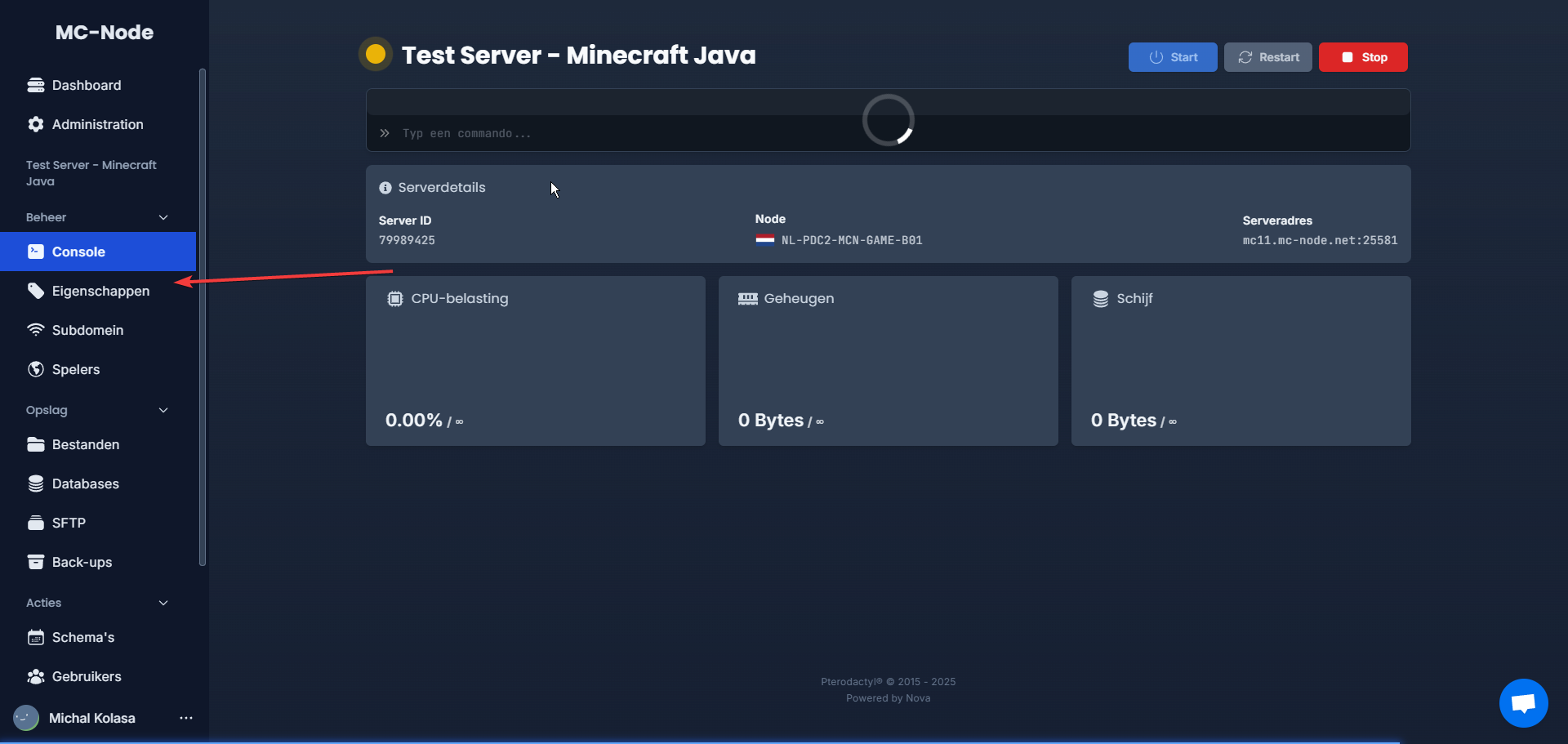Click the Administration gear icon
The image size is (1568, 744).
(x=36, y=124)
